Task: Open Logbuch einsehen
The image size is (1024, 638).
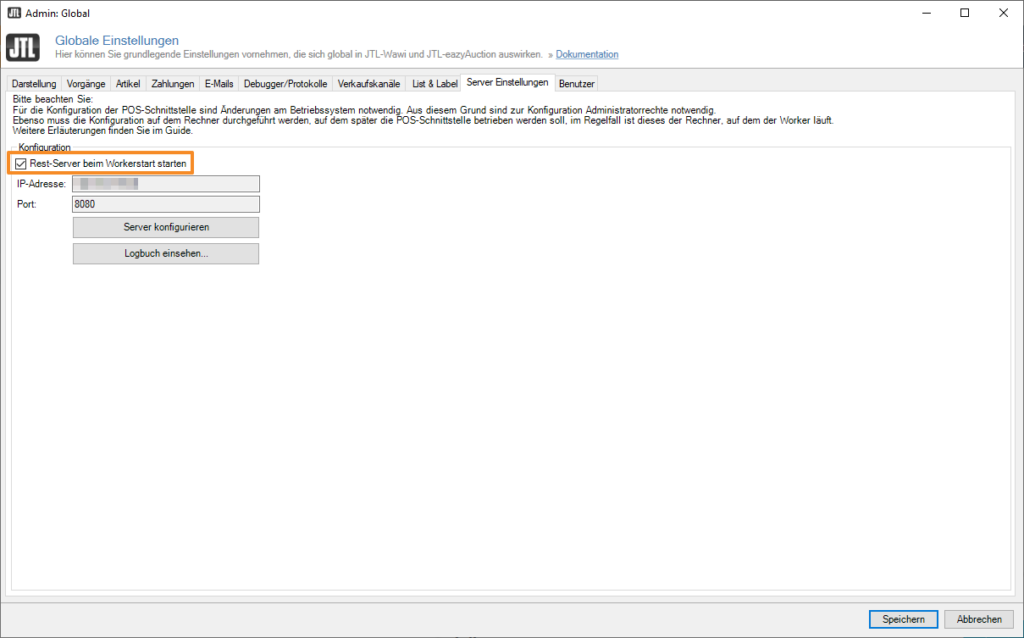Action: [165, 254]
